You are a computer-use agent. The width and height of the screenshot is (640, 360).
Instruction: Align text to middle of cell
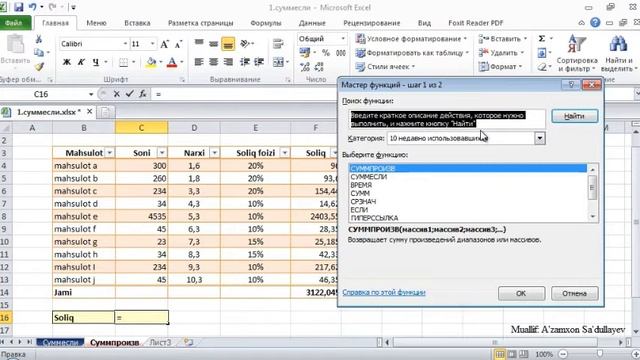pyautogui.click(x=213, y=43)
